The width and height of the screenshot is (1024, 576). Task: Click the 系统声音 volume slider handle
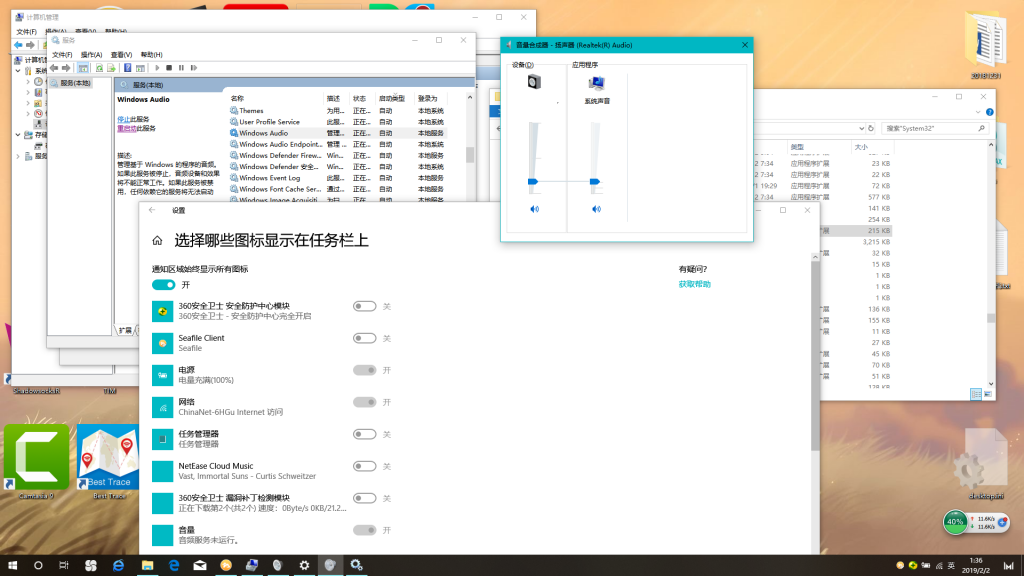(x=596, y=182)
